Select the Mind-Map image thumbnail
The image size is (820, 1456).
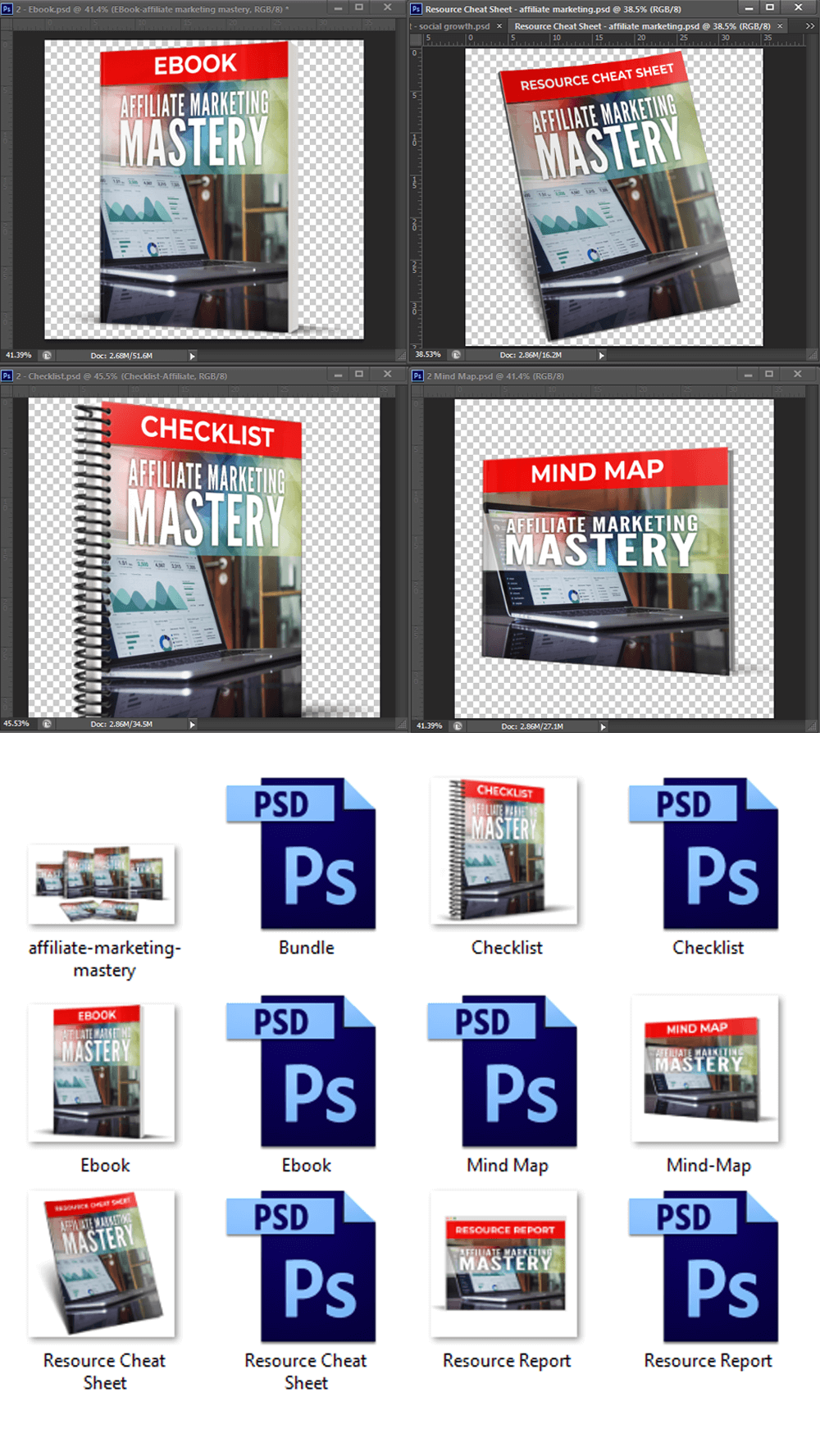(705, 1069)
